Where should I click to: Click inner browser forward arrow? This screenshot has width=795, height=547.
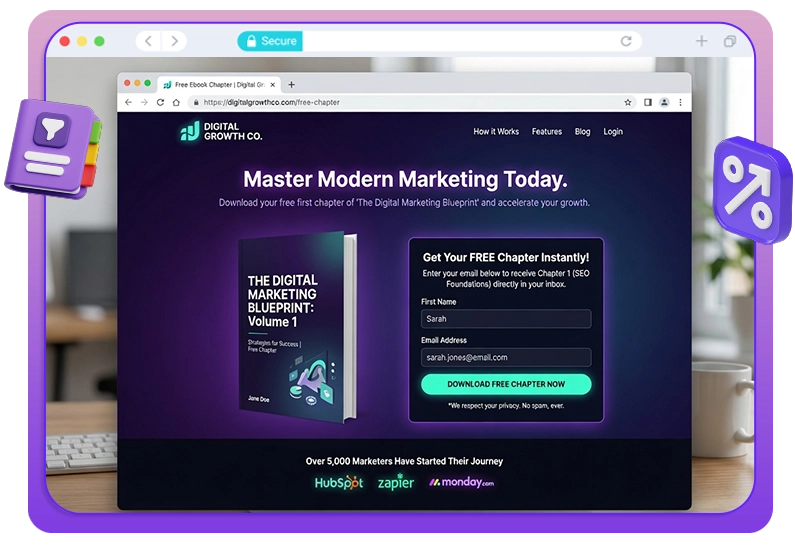(144, 102)
